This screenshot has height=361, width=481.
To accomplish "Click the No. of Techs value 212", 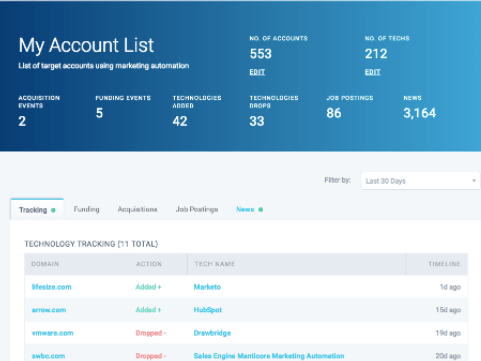I will 376,54.
